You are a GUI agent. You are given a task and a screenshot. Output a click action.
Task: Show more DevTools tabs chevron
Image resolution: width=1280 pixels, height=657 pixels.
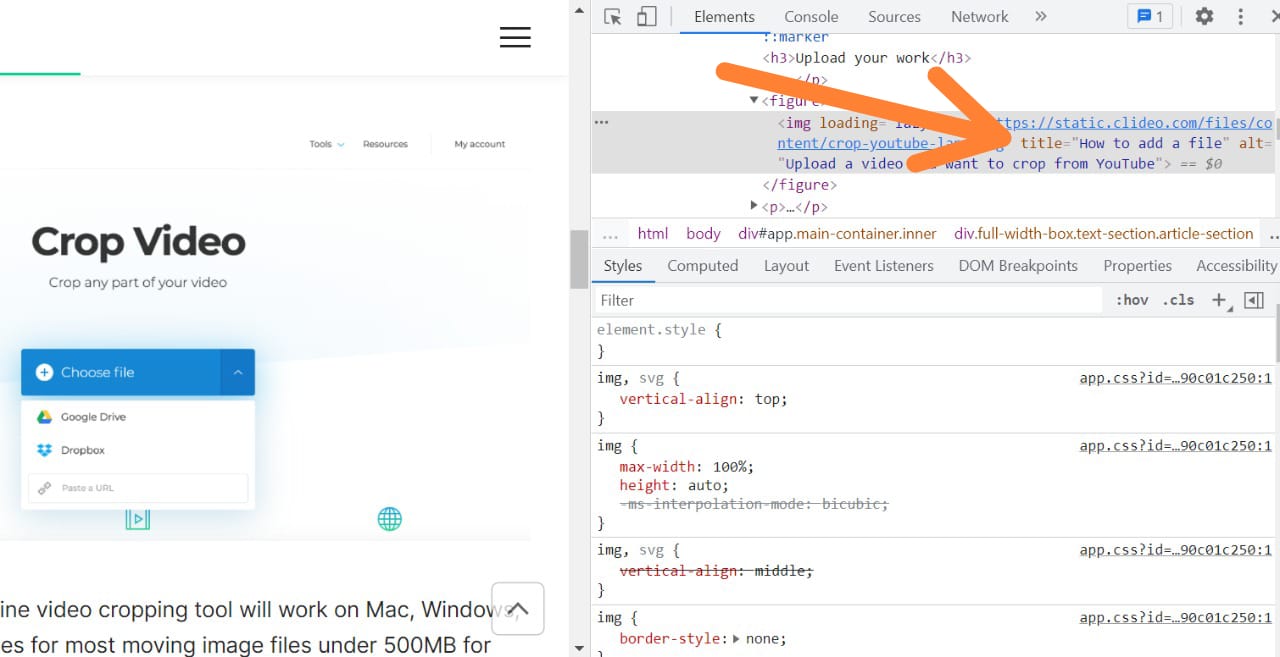point(1040,16)
